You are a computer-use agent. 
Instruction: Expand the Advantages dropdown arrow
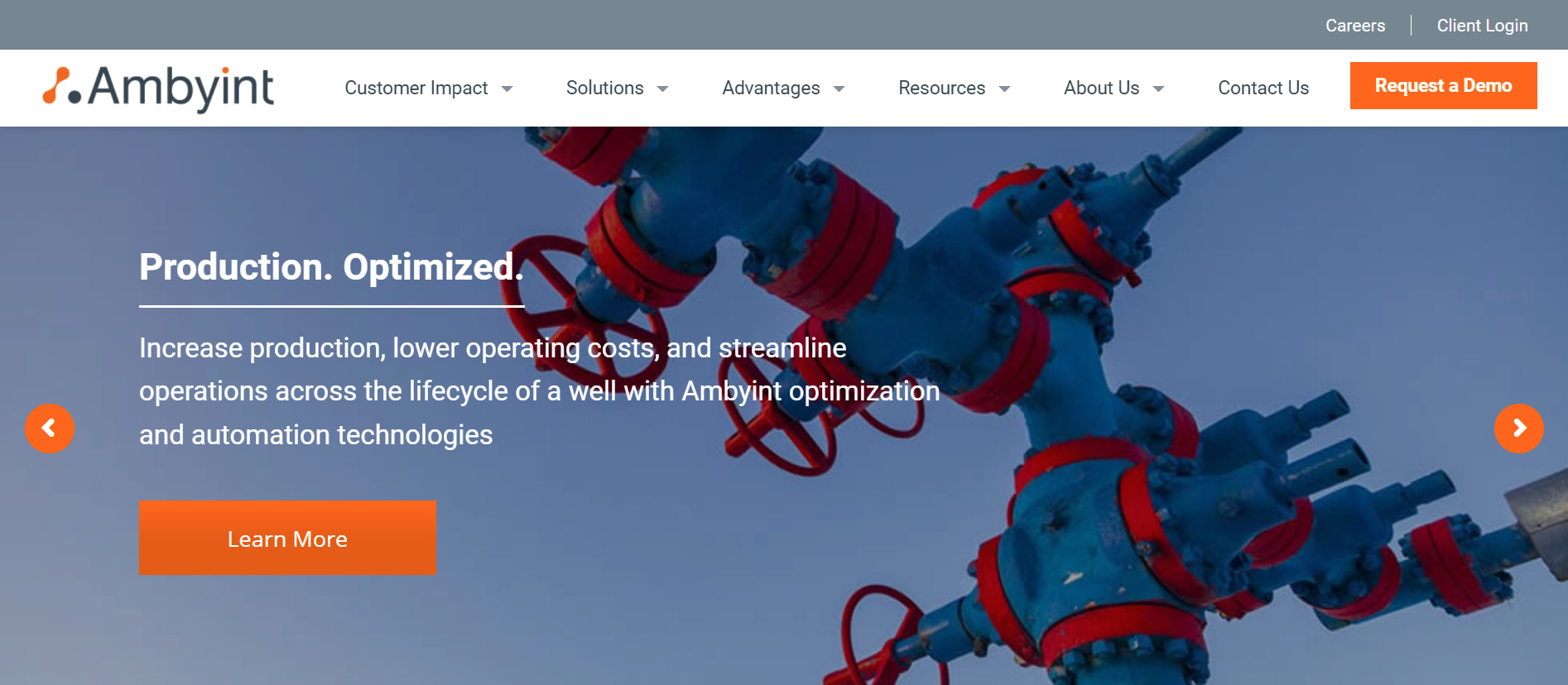click(839, 89)
